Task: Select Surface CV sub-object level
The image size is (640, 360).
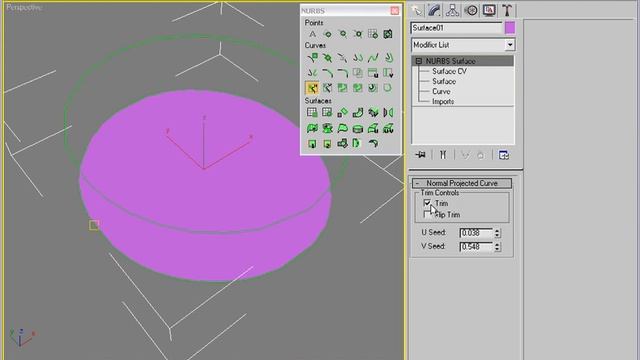Action: click(x=449, y=71)
